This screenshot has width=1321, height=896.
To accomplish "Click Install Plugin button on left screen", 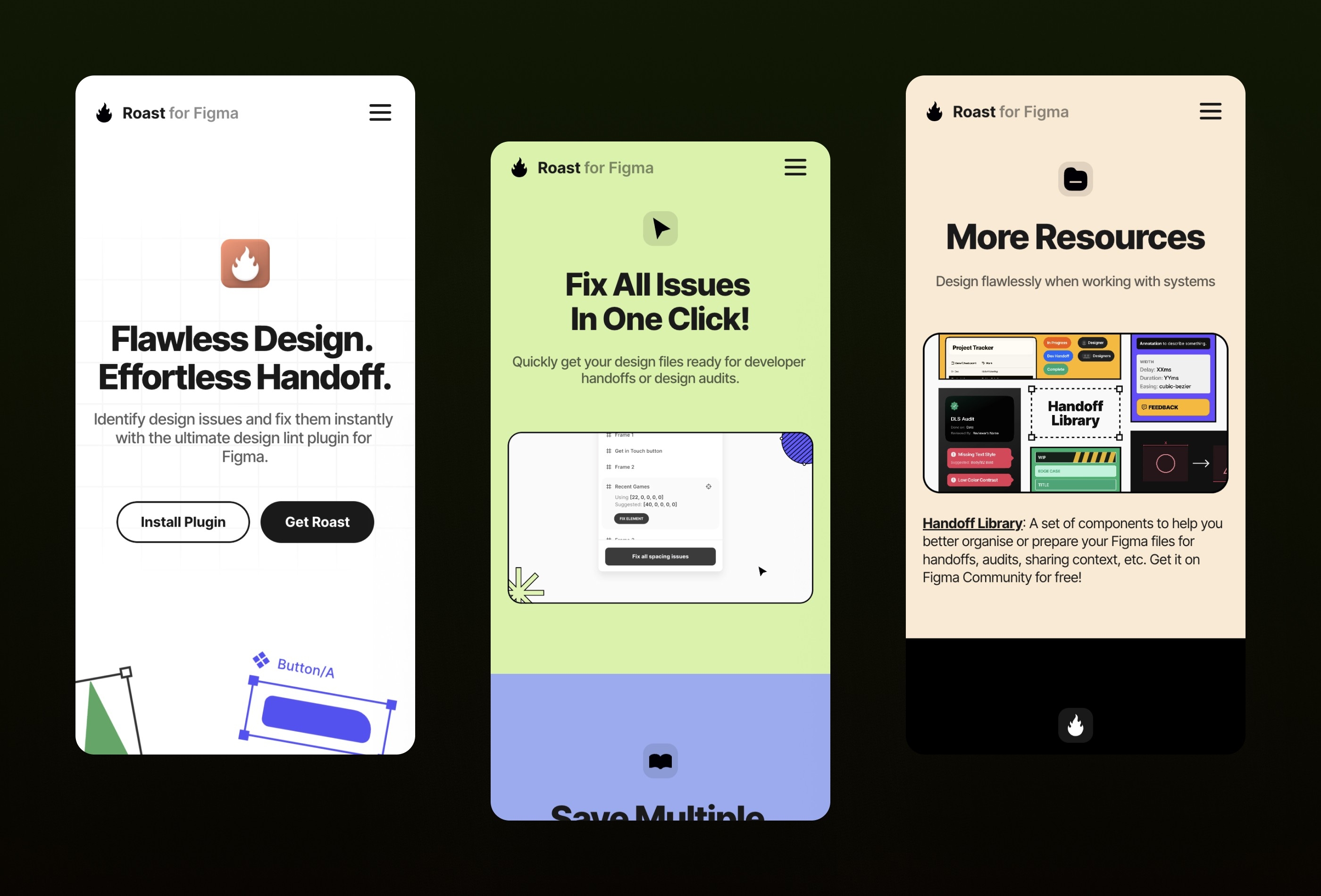I will coord(183,521).
